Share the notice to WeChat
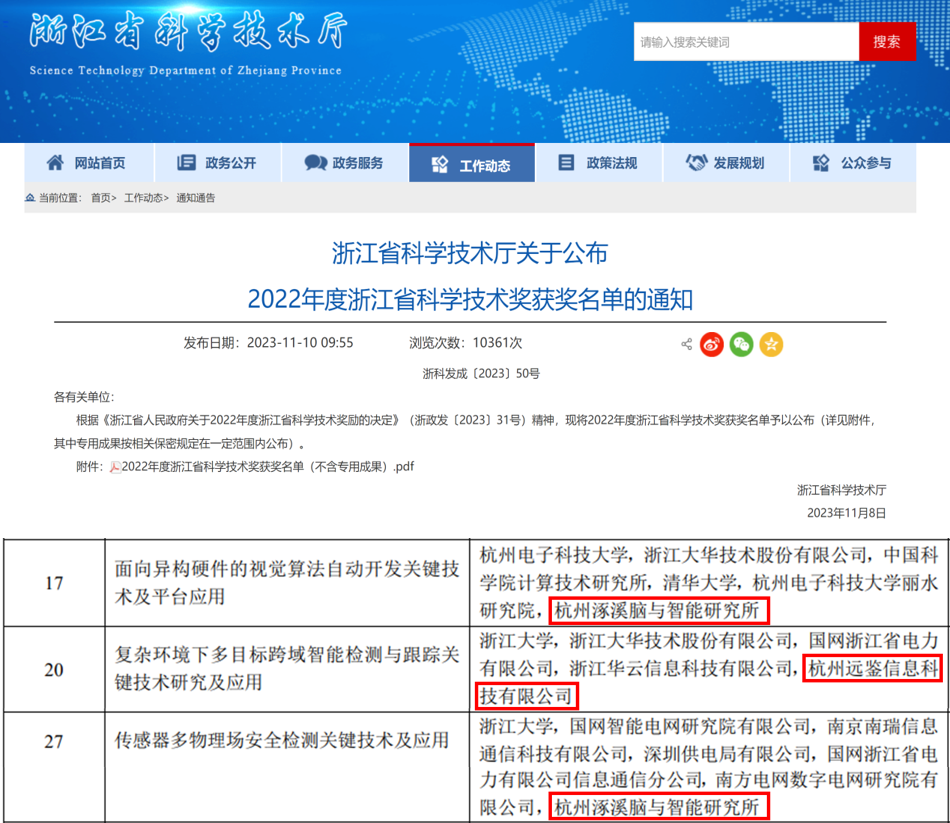The image size is (950, 823). pyautogui.click(x=742, y=344)
